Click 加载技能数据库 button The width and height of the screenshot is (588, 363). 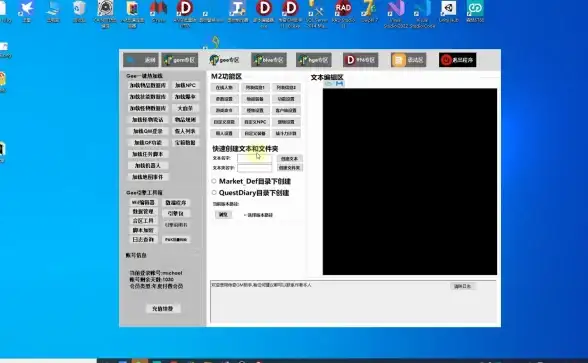pyautogui.click(x=148, y=97)
